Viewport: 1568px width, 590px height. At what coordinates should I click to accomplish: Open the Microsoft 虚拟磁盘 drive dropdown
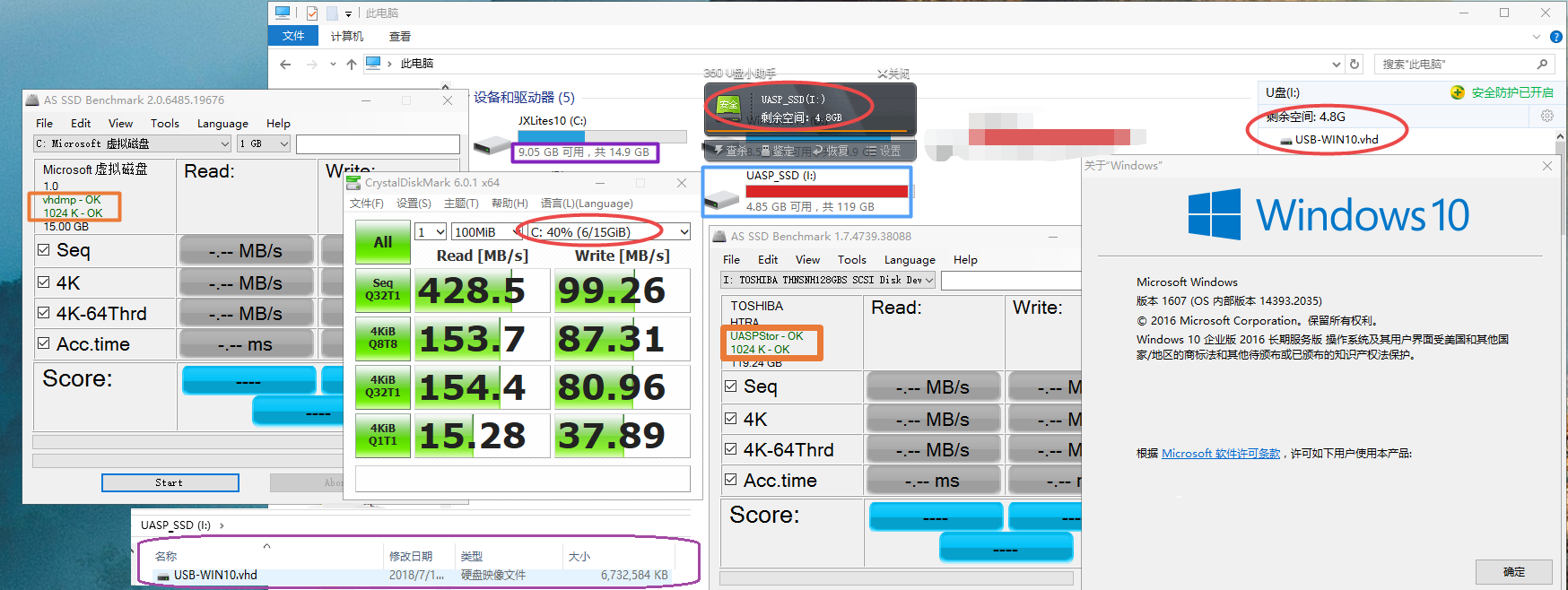click(133, 143)
